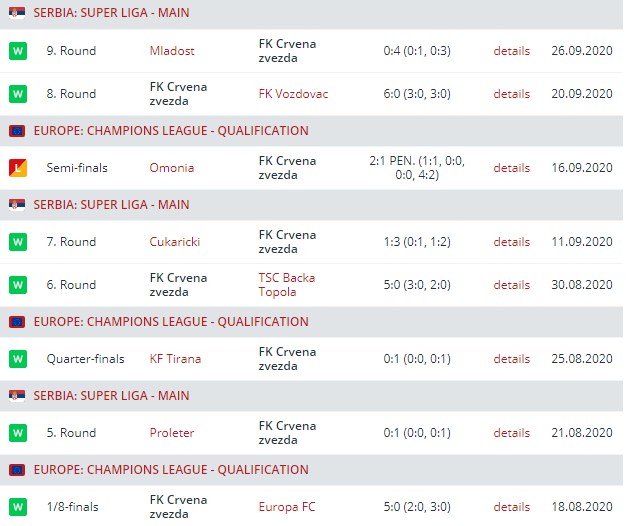Open the TSC Backa Topola team link

point(286,285)
